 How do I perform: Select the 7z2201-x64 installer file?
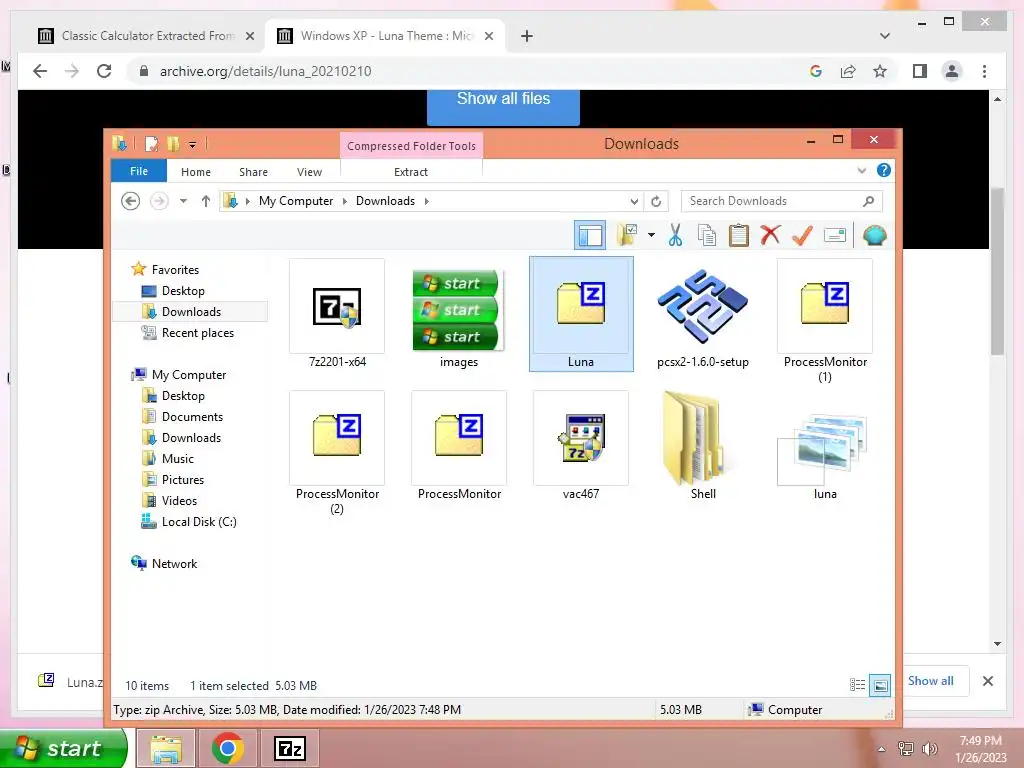[337, 314]
